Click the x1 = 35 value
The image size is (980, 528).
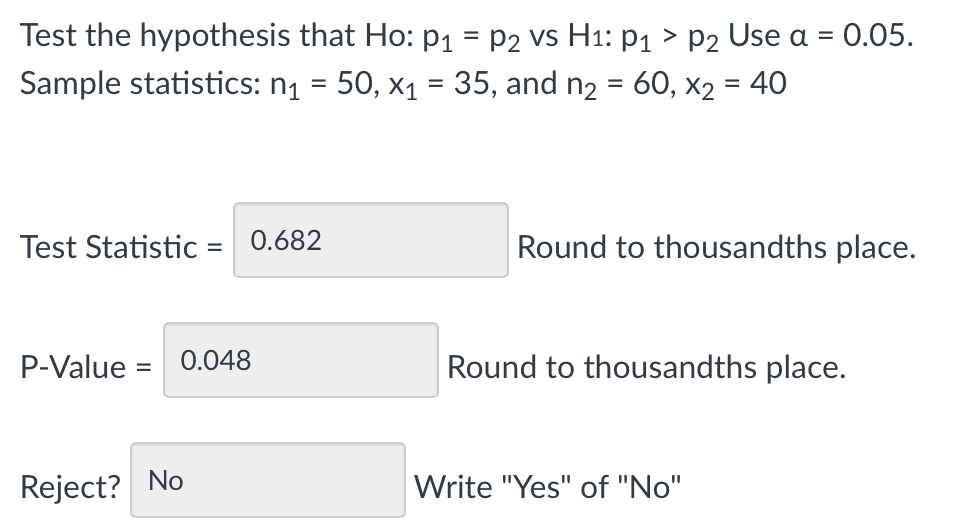pyautogui.click(x=440, y=85)
